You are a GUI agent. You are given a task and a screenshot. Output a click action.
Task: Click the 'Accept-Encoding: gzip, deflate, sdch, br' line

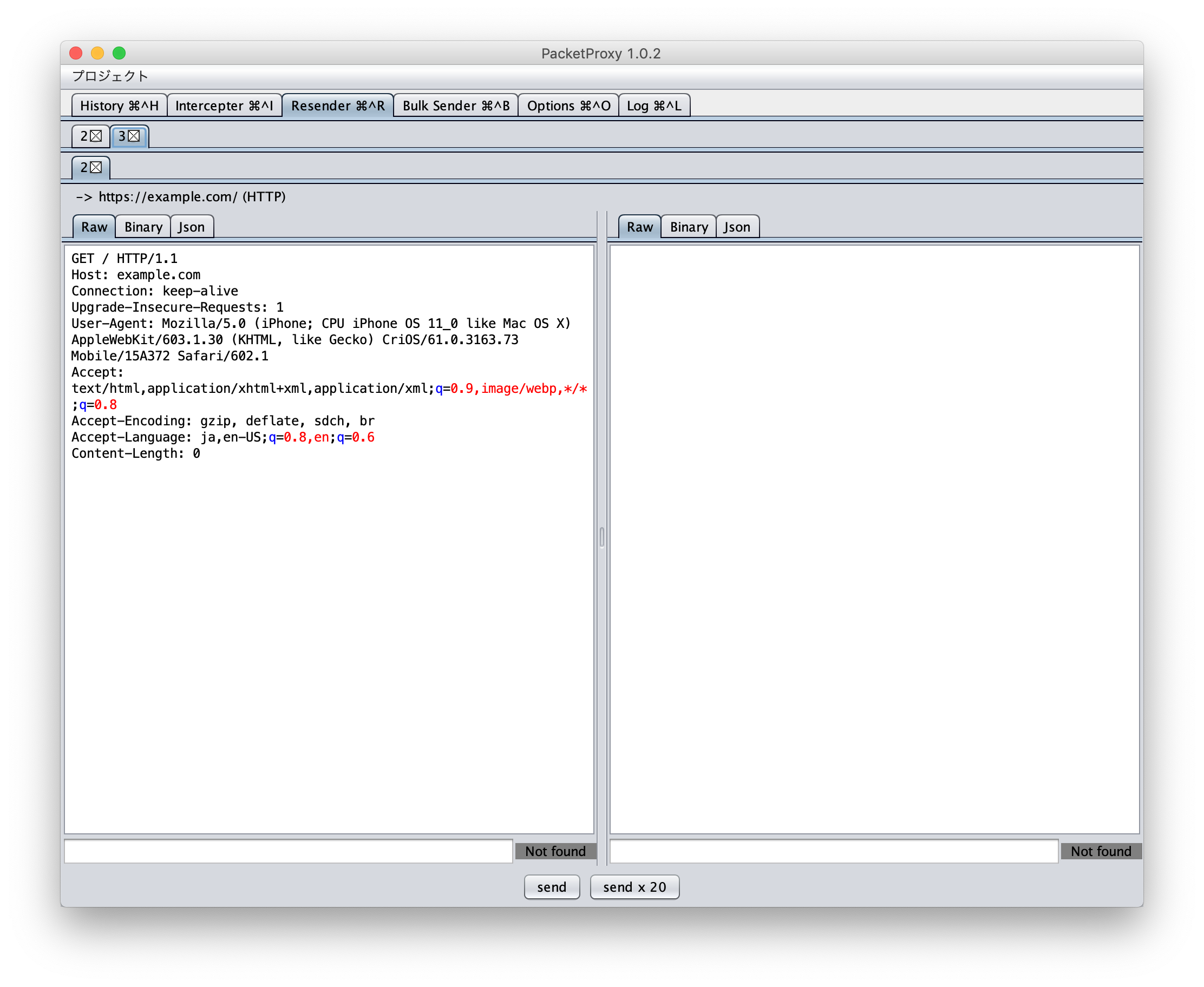(x=223, y=422)
